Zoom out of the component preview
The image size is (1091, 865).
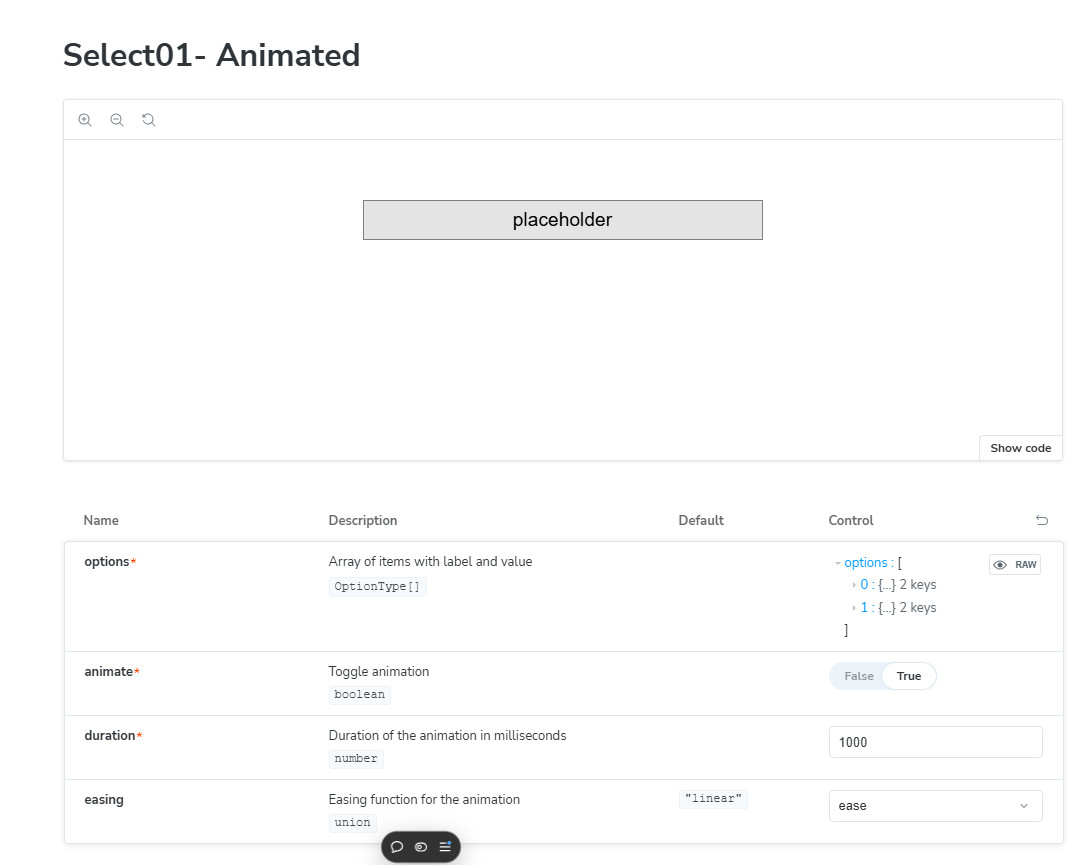pyautogui.click(x=117, y=120)
